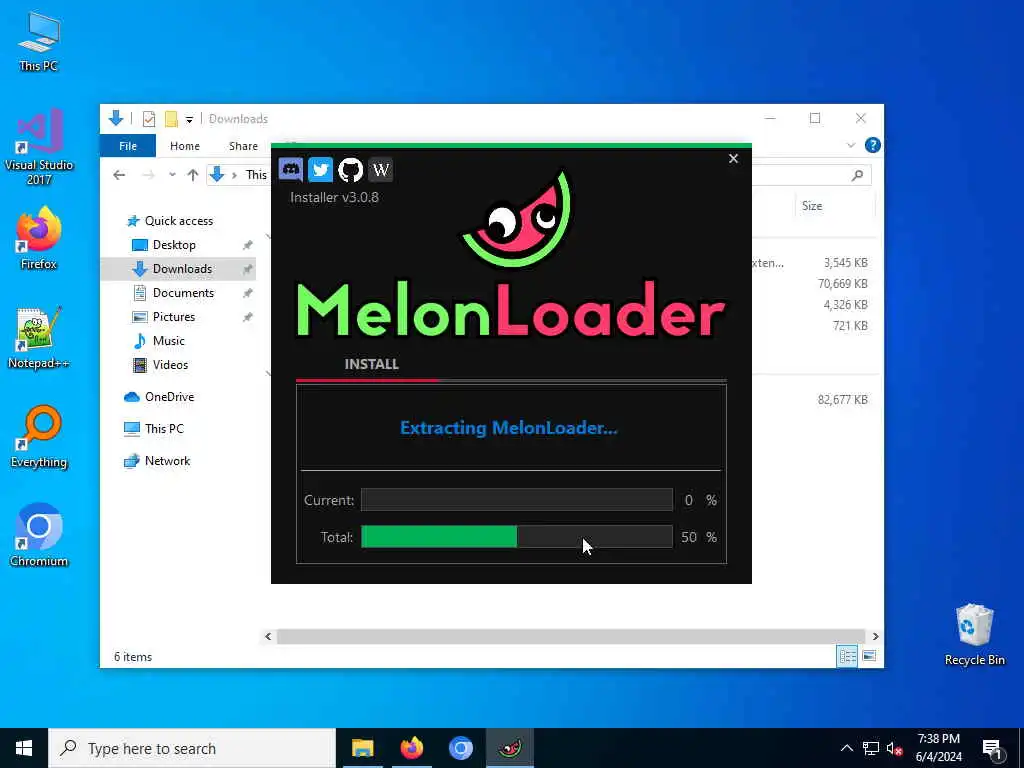
Task: Click the scroll left arrow in Explorer
Action: click(x=268, y=636)
